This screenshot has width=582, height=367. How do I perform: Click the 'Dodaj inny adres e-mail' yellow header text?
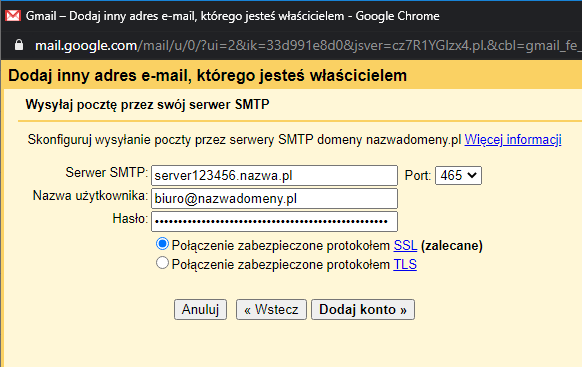tap(207, 76)
